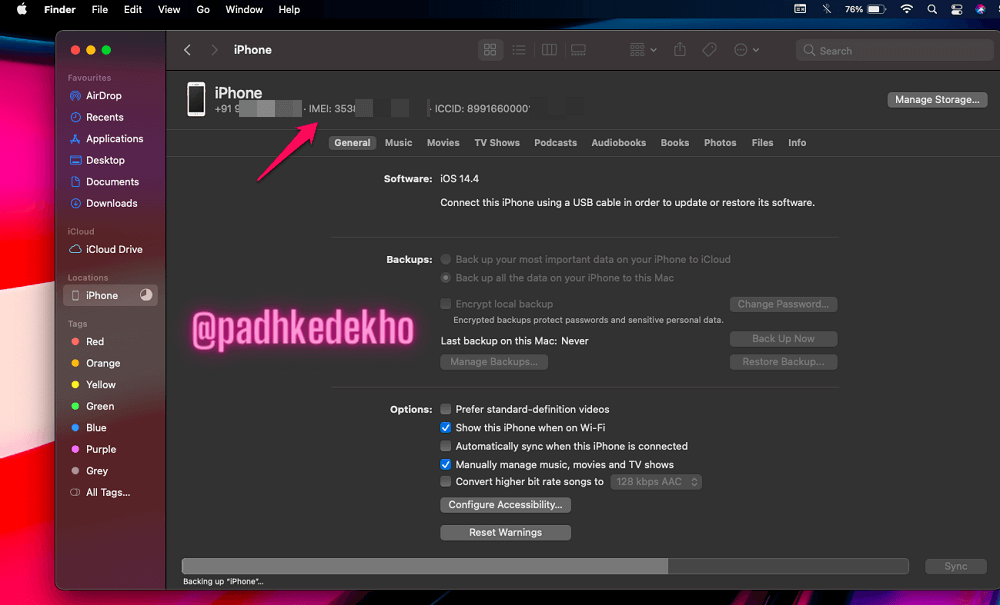Open Downloads in the sidebar
1000x605 pixels.
(x=110, y=203)
